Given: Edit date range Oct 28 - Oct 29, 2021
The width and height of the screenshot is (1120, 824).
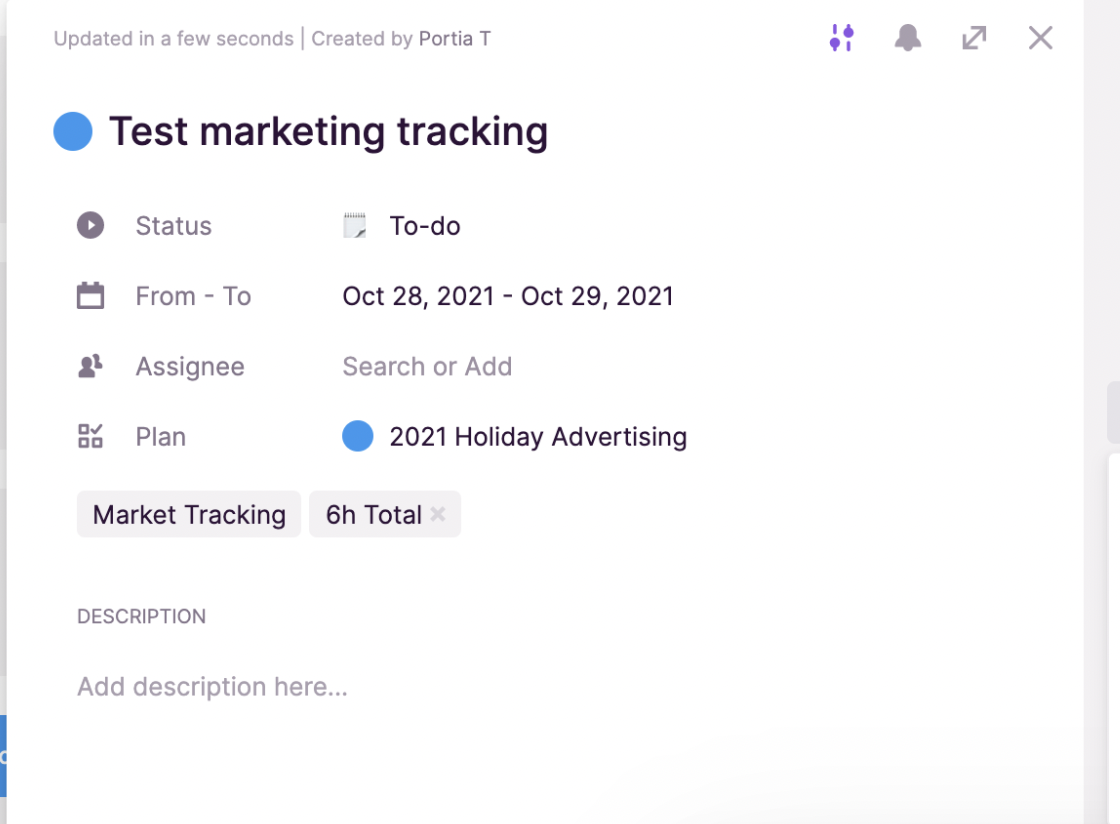Looking at the screenshot, I should (x=508, y=296).
